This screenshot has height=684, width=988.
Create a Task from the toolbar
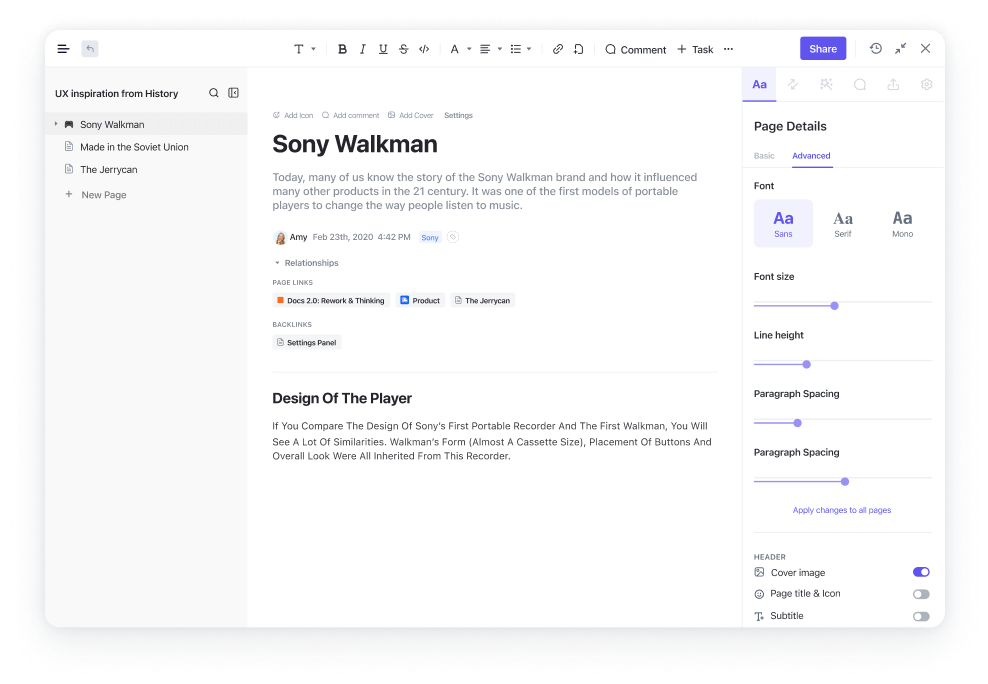pyautogui.click(x=695, y=49)
